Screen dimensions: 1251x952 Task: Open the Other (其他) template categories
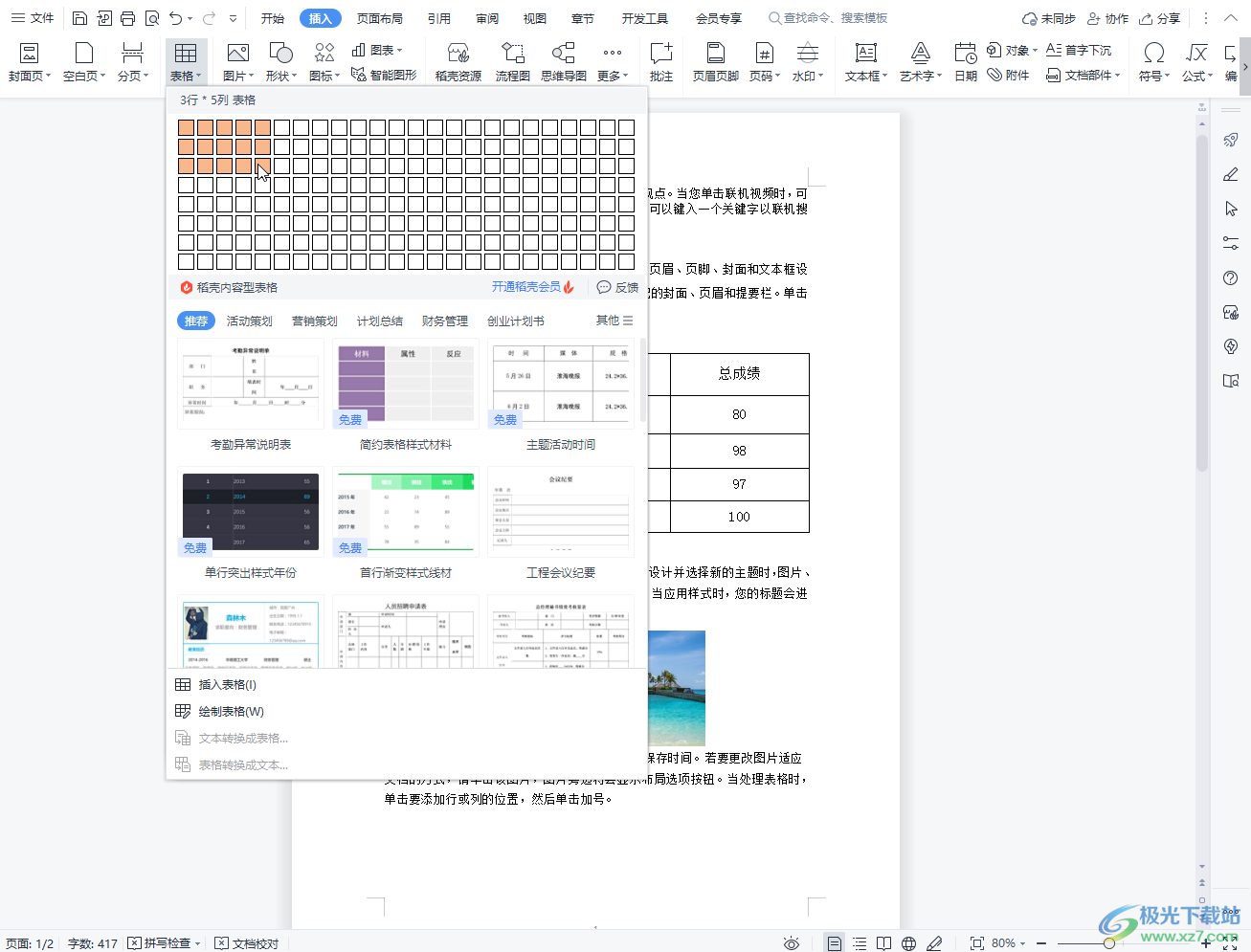(614, 321)
